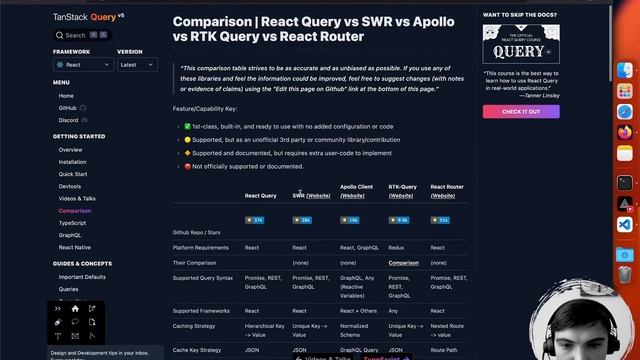Select the highlighter pen tool in annotation toolbar

58,322
